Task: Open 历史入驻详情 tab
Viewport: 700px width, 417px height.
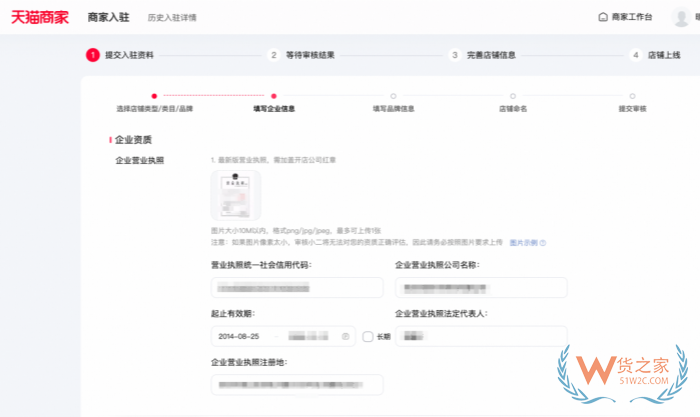Action: point(172,18)
